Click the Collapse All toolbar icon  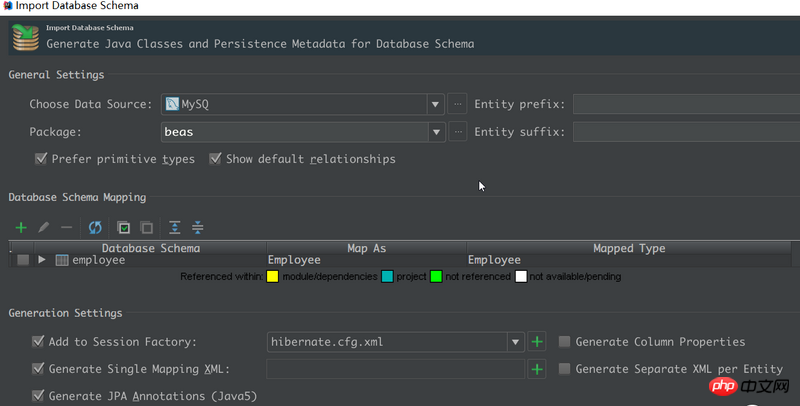[197, 228]
